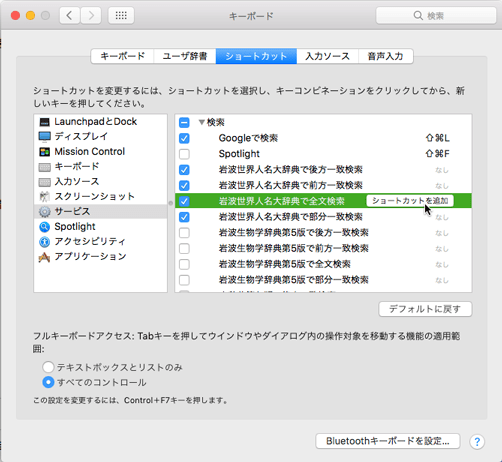Select the 岩波世界人名大辞典で後方一致検索 row
Image resolution: width=502 pixels, height=462 pixels.
323,170
